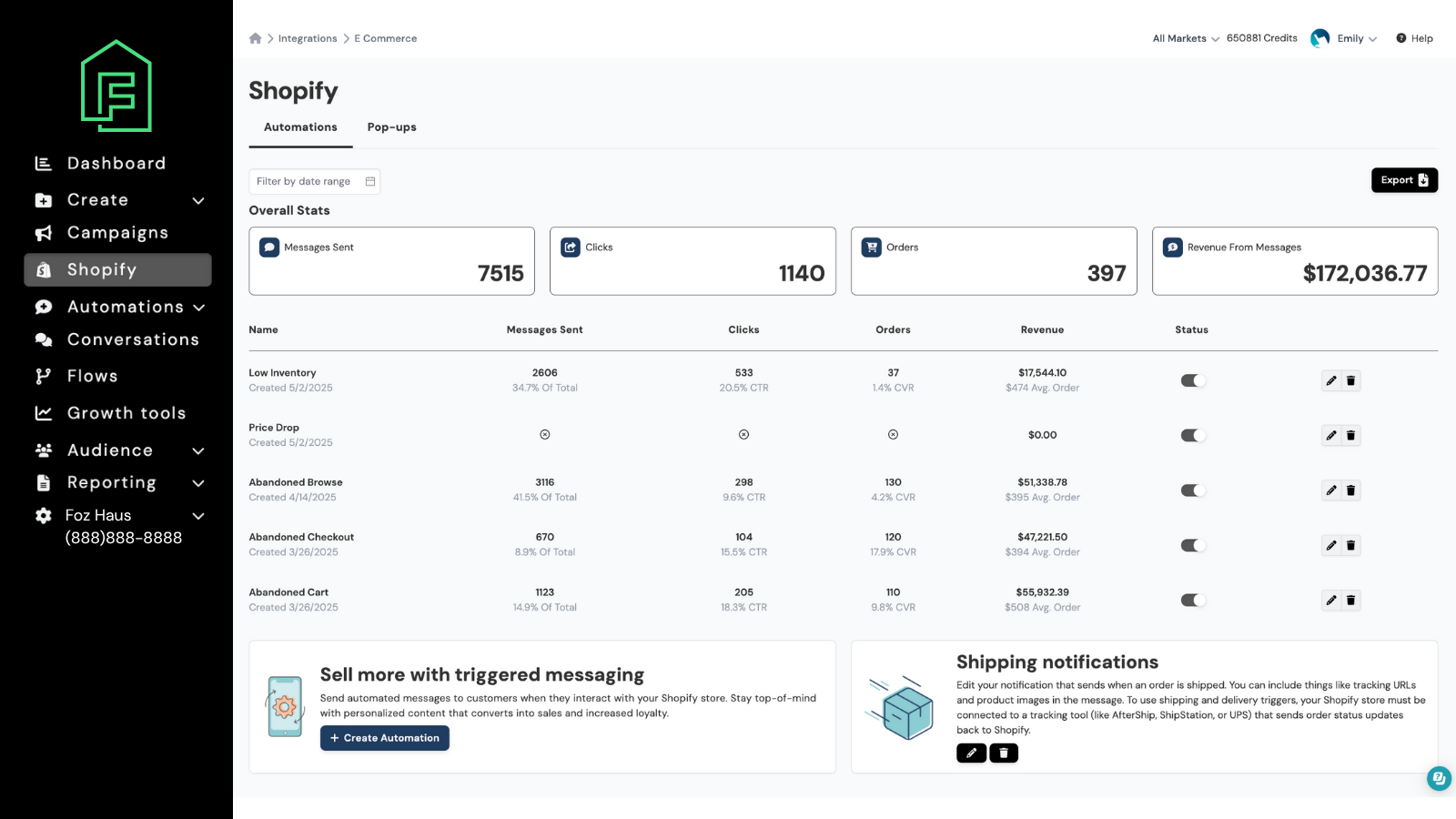Click the Abandoned Checkout automation name
This screenshot has height=819, width=1456.
click(x=302, y=538)
